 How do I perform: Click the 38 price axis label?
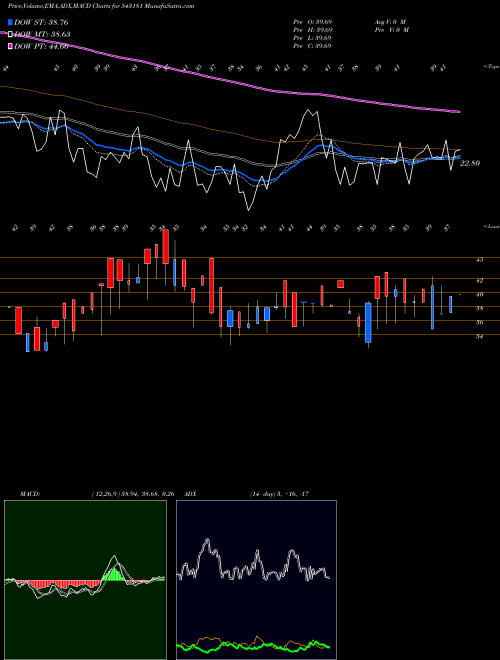(479, 309)
